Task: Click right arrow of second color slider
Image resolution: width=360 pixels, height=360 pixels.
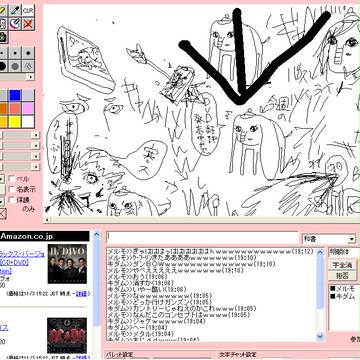Action: 36,146
